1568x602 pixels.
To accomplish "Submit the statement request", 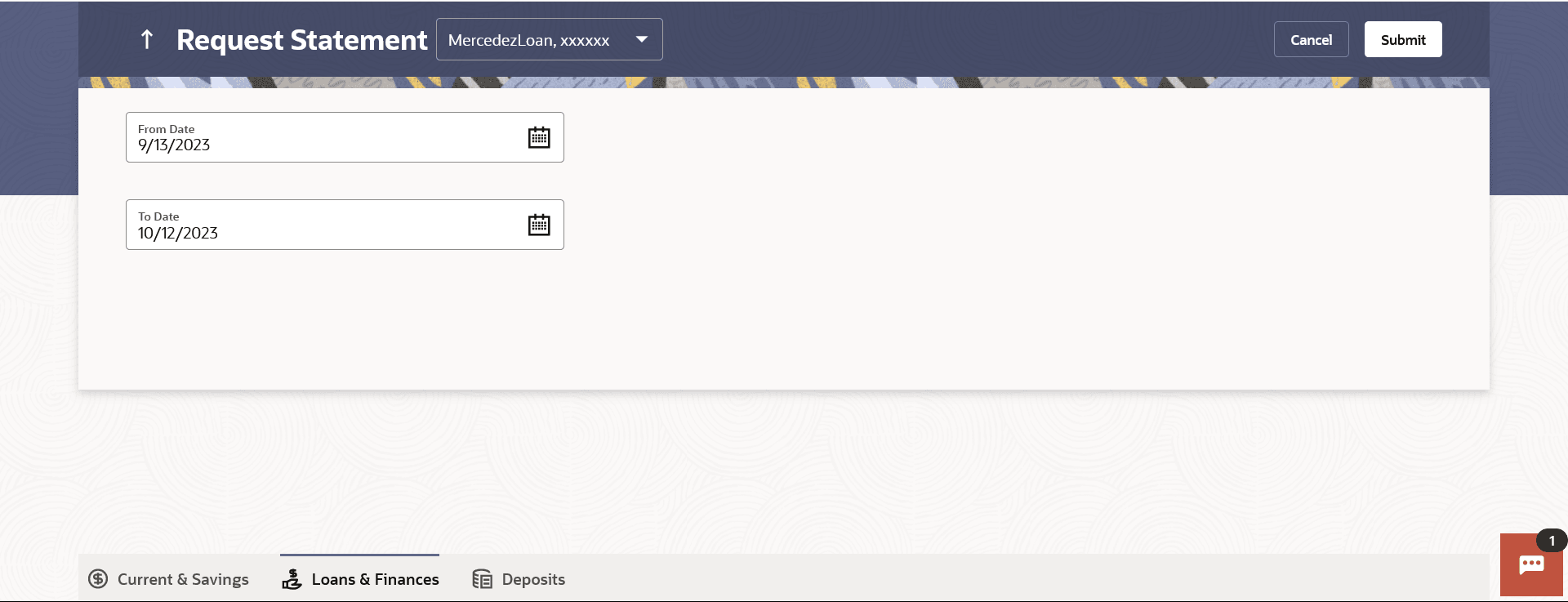I will (x=1403, y=39).
